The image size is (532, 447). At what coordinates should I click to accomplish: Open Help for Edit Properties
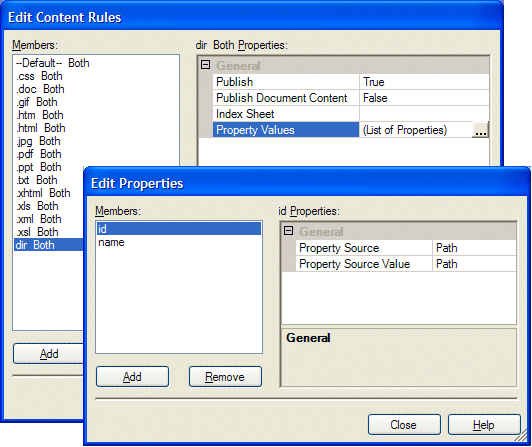point(484,424)
